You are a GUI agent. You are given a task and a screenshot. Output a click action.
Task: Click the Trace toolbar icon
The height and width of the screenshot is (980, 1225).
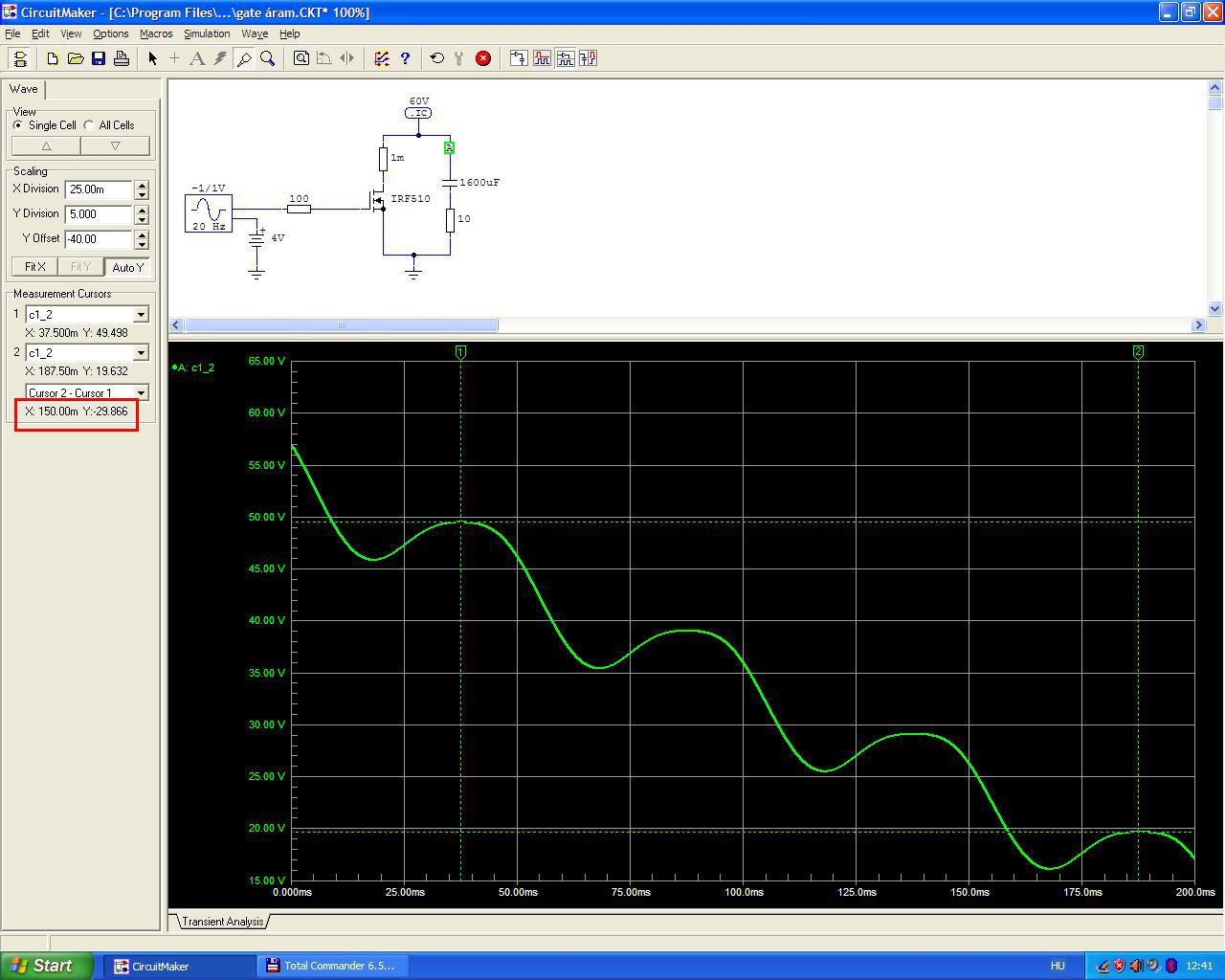click(x=519, y=58)
